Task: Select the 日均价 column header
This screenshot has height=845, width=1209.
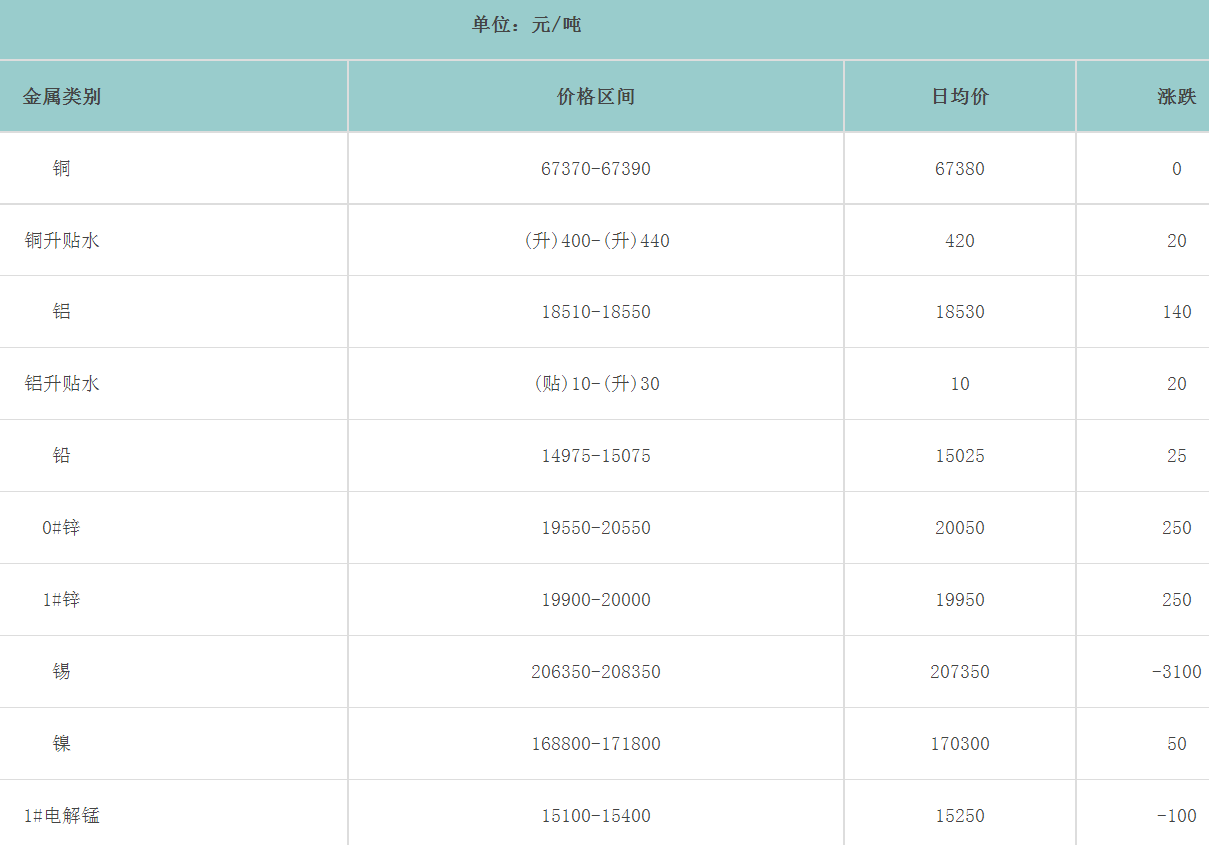Action: [960, 97]
